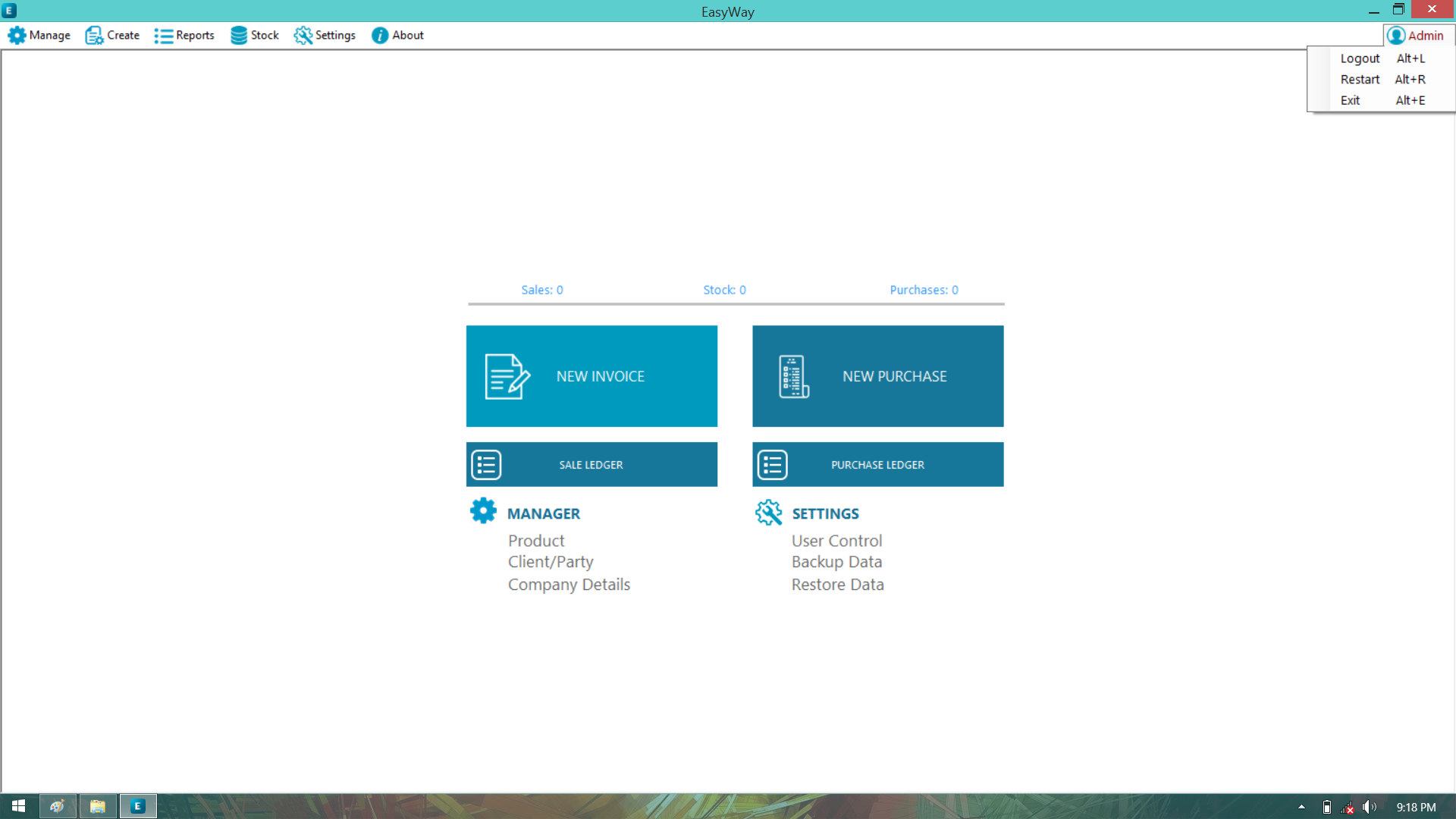Select Logout from the Admin menu
The height and width of the screenshot is (819, 1456).
click(1360, 58)
